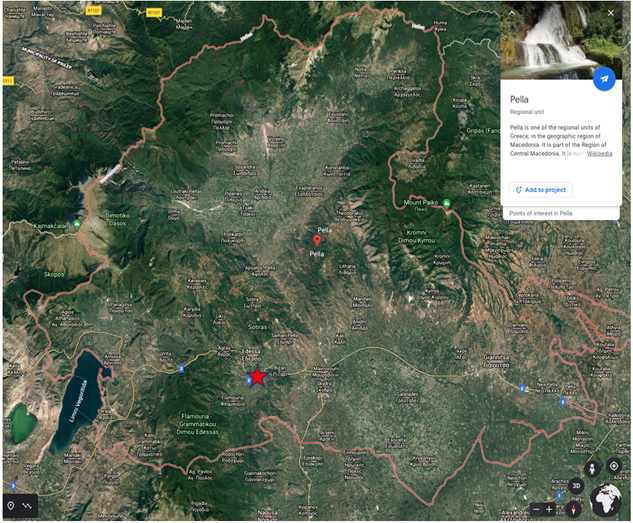Screen dimensions: 633x523
Task: Zoom in with the plus icon
Action: point(548,509)
